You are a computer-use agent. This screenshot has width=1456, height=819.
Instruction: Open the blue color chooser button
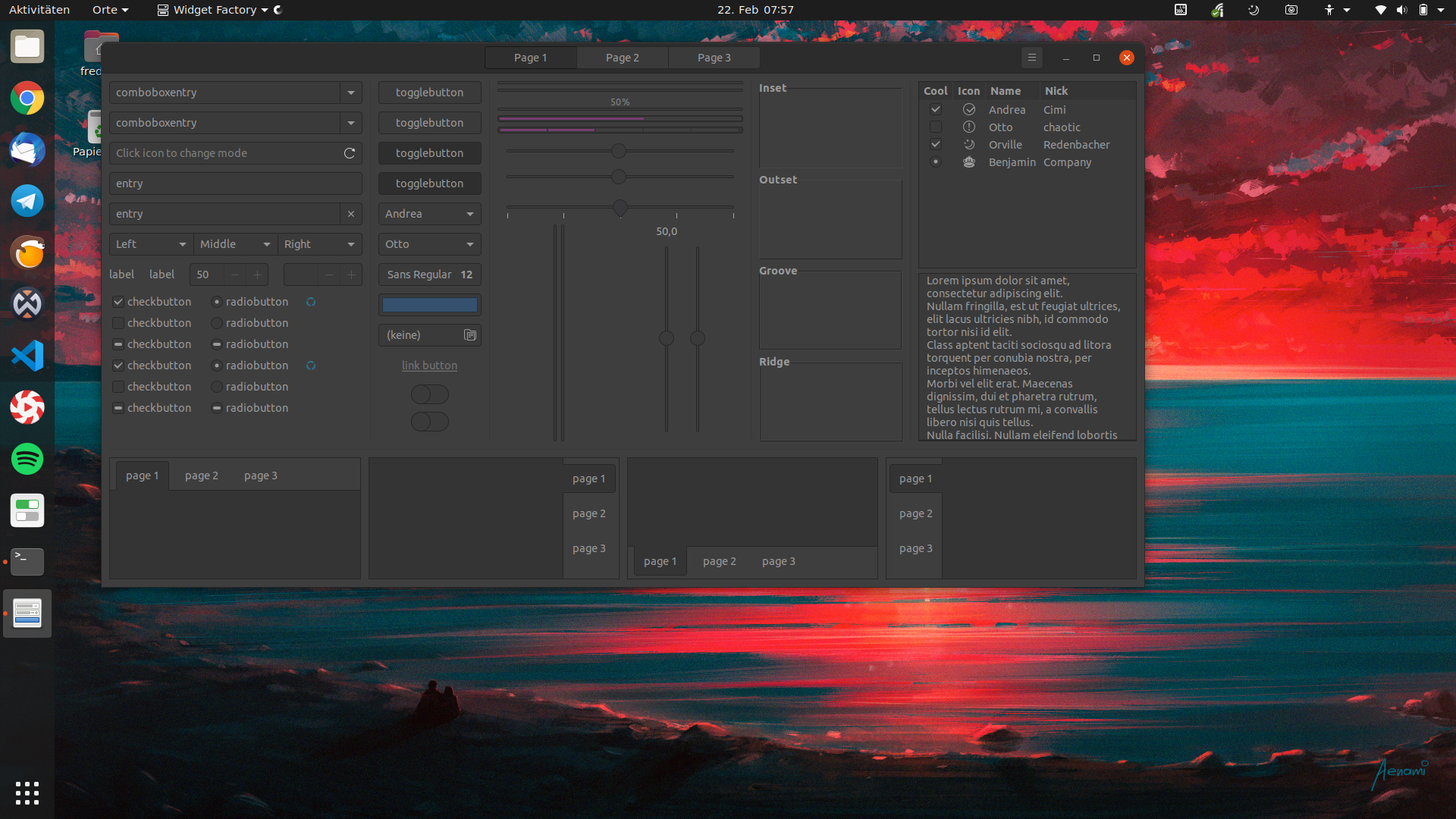click(429, 305)
